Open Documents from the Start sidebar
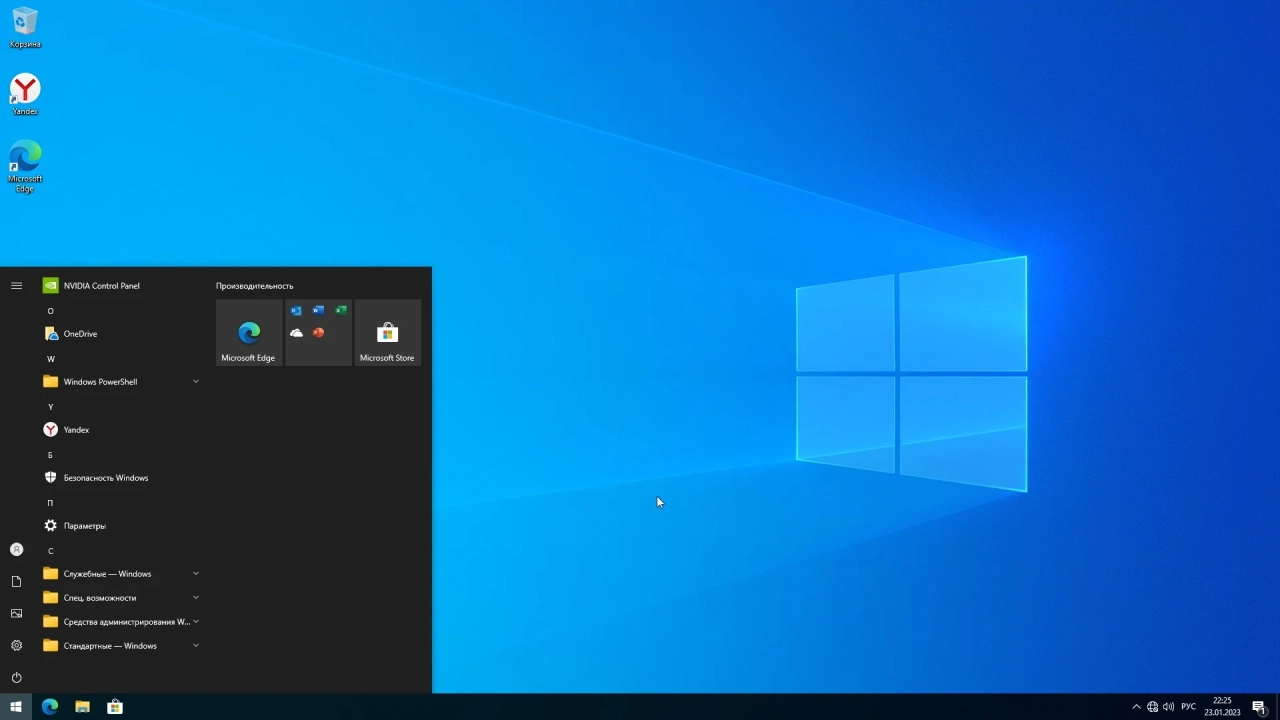Image resolution: width=1280 pixels, height=720 pixels. (x=16, y=582)
